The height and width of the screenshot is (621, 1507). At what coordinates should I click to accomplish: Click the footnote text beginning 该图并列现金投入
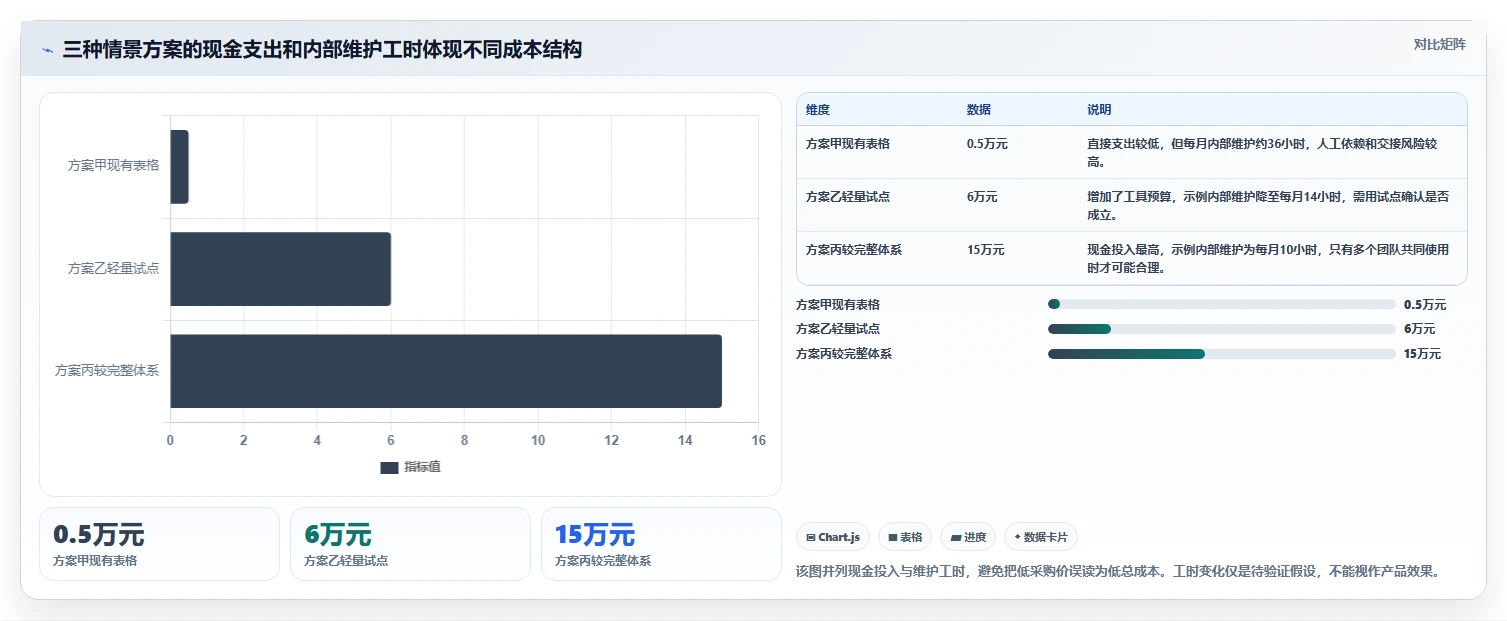click(1119, 572)
